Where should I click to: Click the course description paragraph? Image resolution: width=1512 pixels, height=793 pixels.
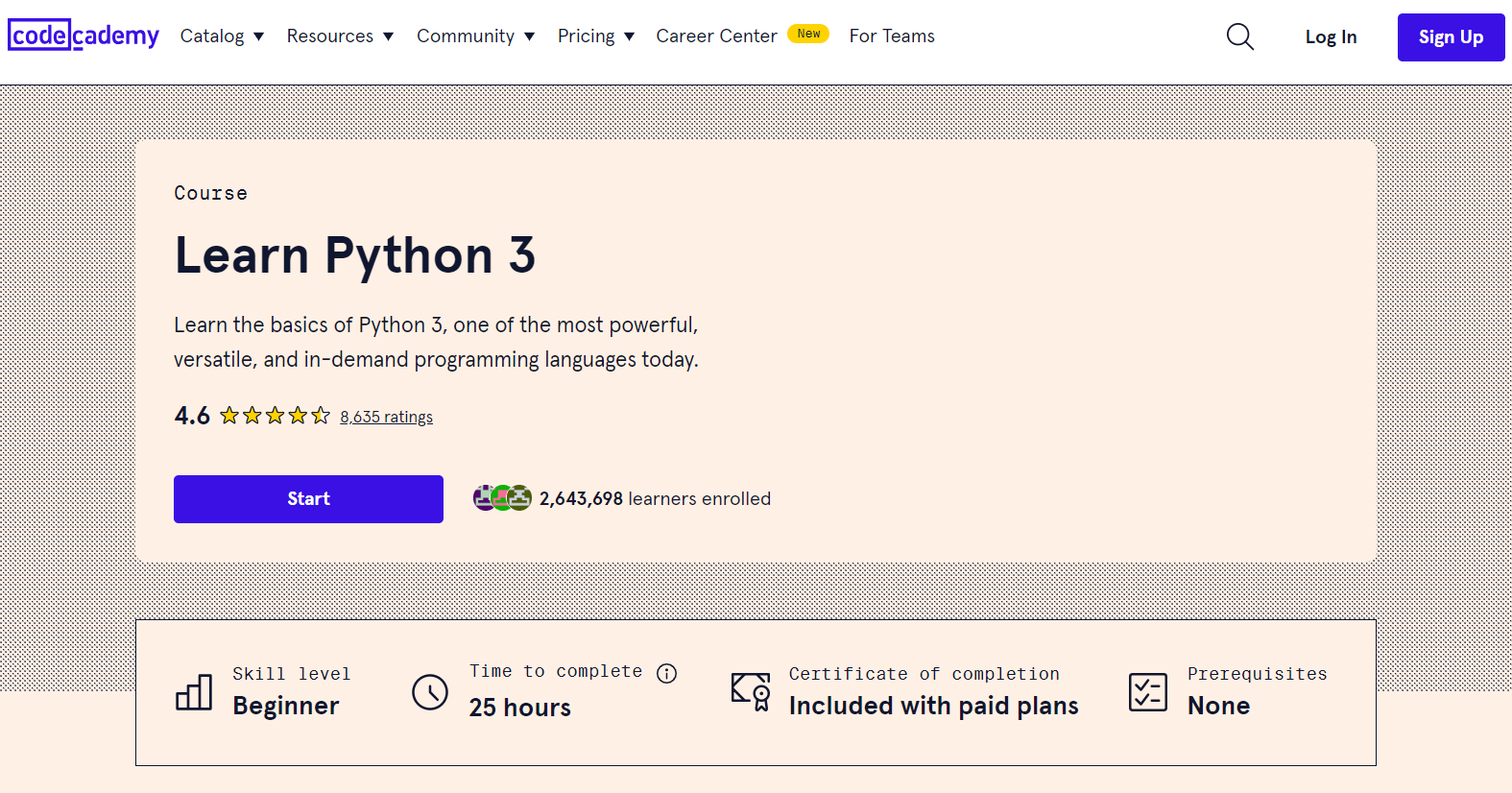tap(437, 342)
